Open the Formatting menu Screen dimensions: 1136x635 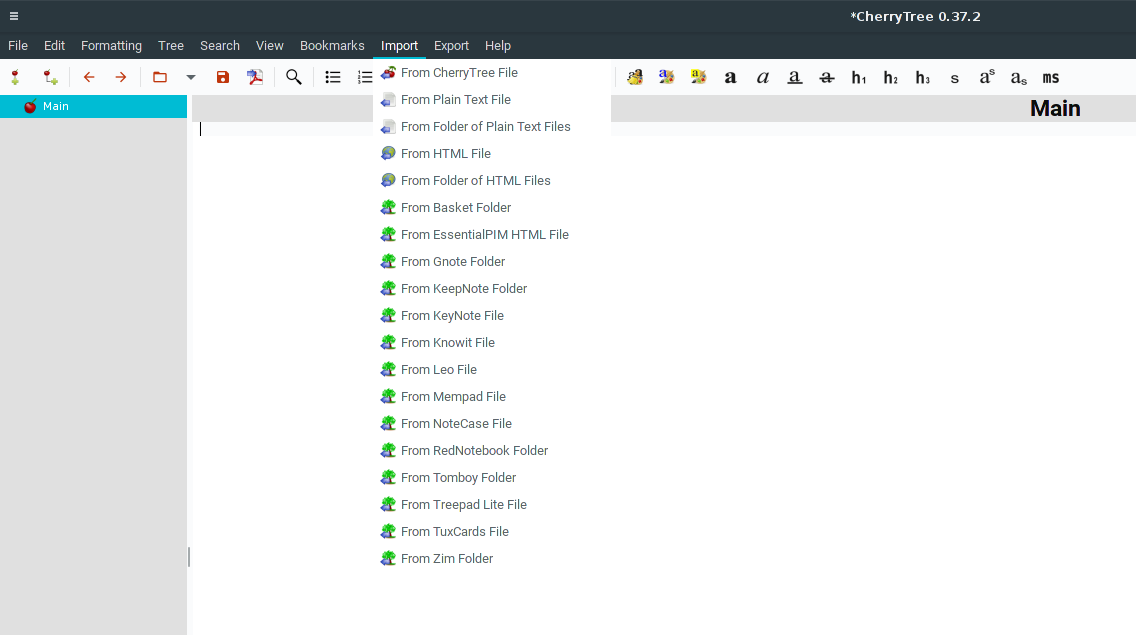(112, 46)
